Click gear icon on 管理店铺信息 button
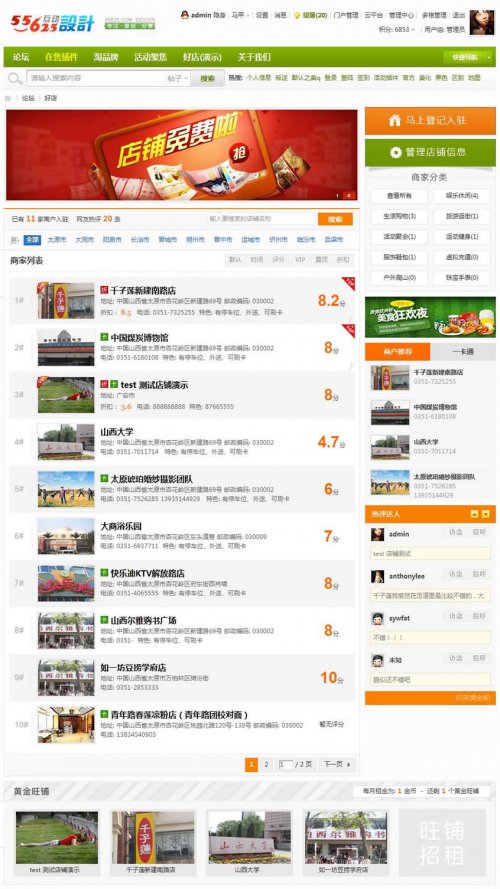The width and height of the screenshot is (500, 889). [396, 152]
